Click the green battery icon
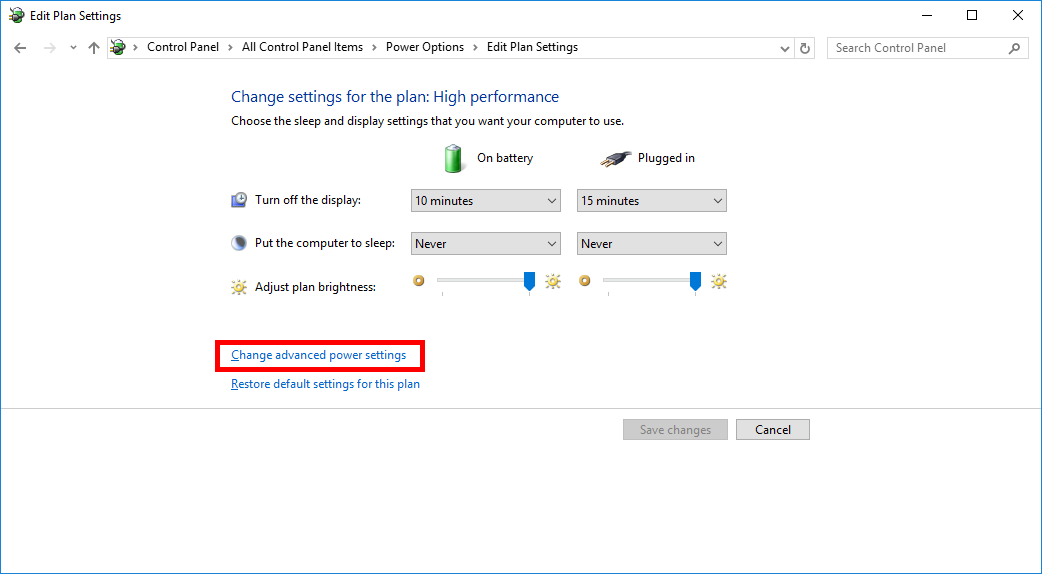1042x574 pixels. click(x=453, y=158)
